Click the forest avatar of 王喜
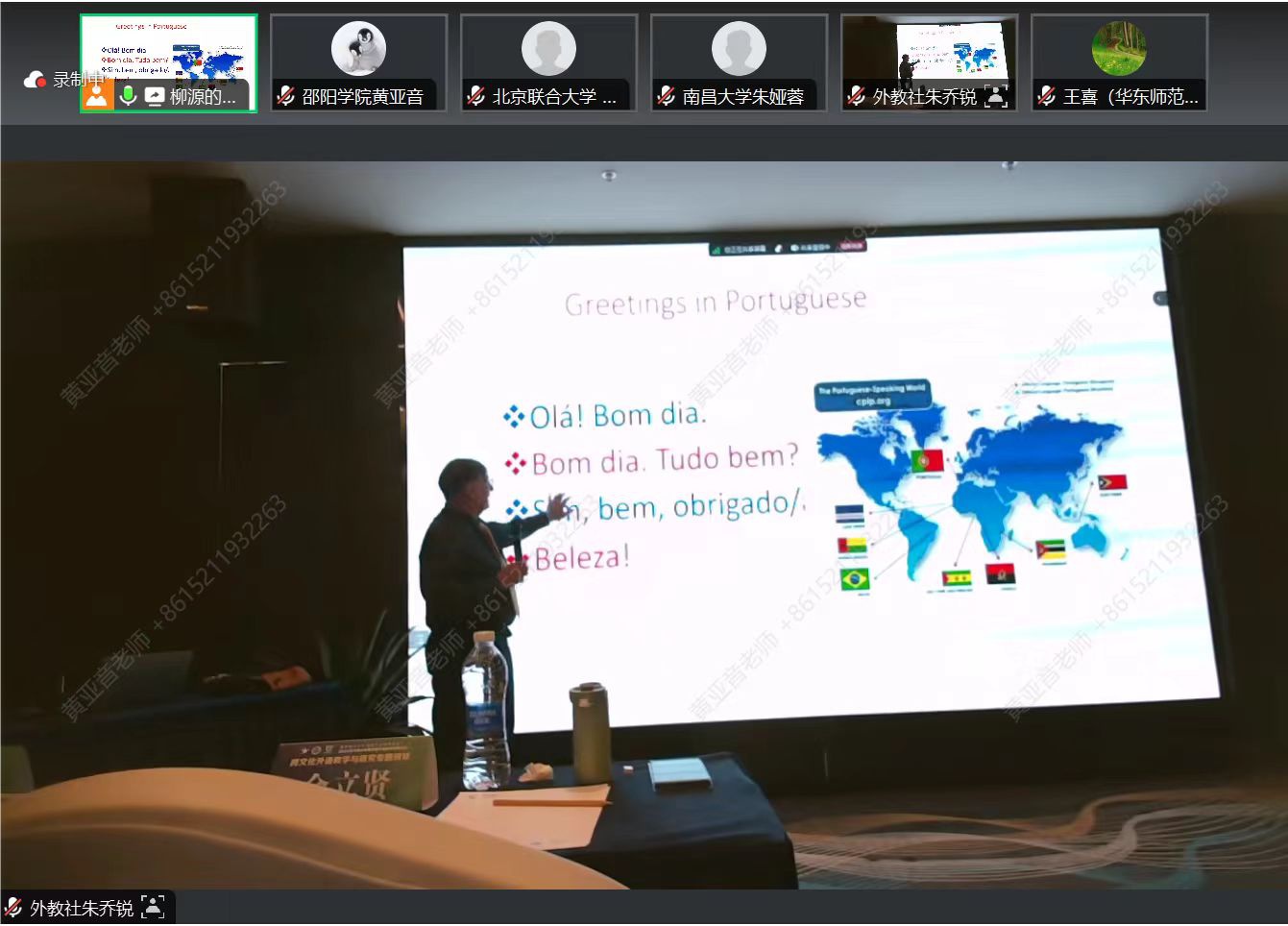This screenshot has height=926, width=1288. tap(1119, 48)
